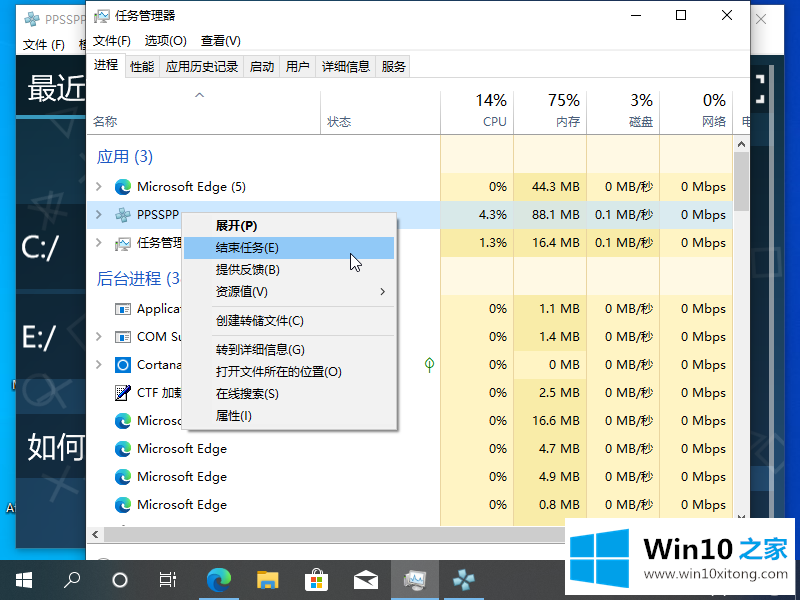Choose 提供反馈(B) in the context menu

click(x=289, y=270)
